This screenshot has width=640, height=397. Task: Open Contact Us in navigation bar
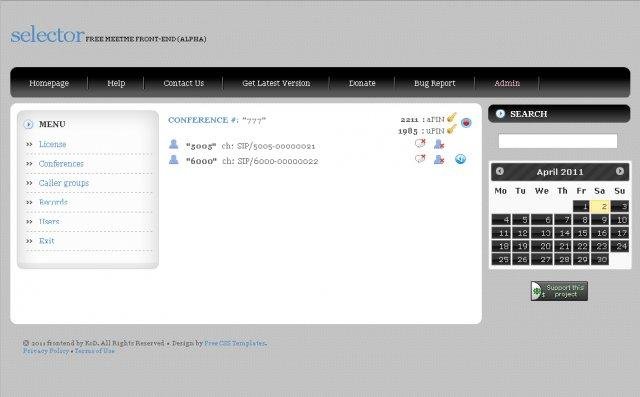(x=184, y=83)
